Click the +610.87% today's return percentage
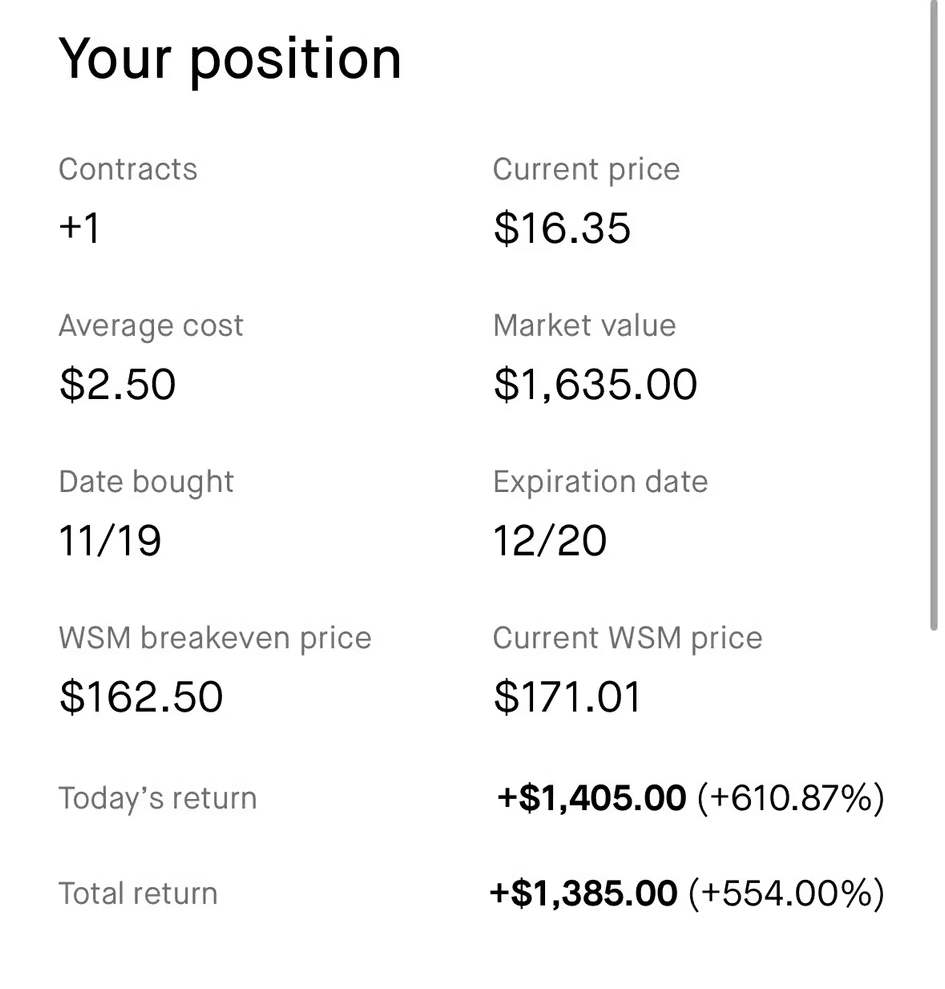Viewport: 945px width, 989px height. pyautogui.click(x=790, y=798)
